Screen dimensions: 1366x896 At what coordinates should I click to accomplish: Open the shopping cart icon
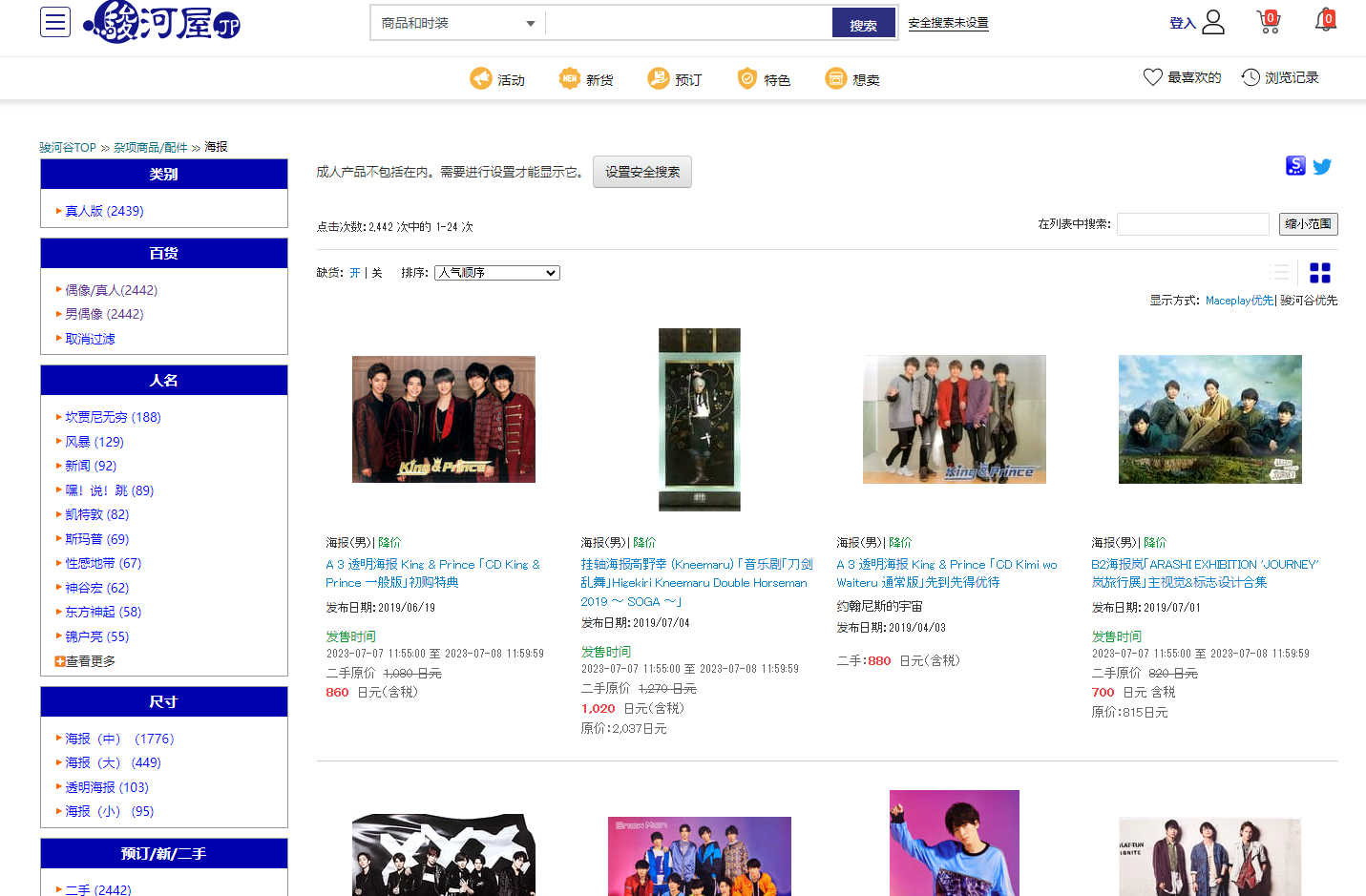click(x=1269, y=22)
